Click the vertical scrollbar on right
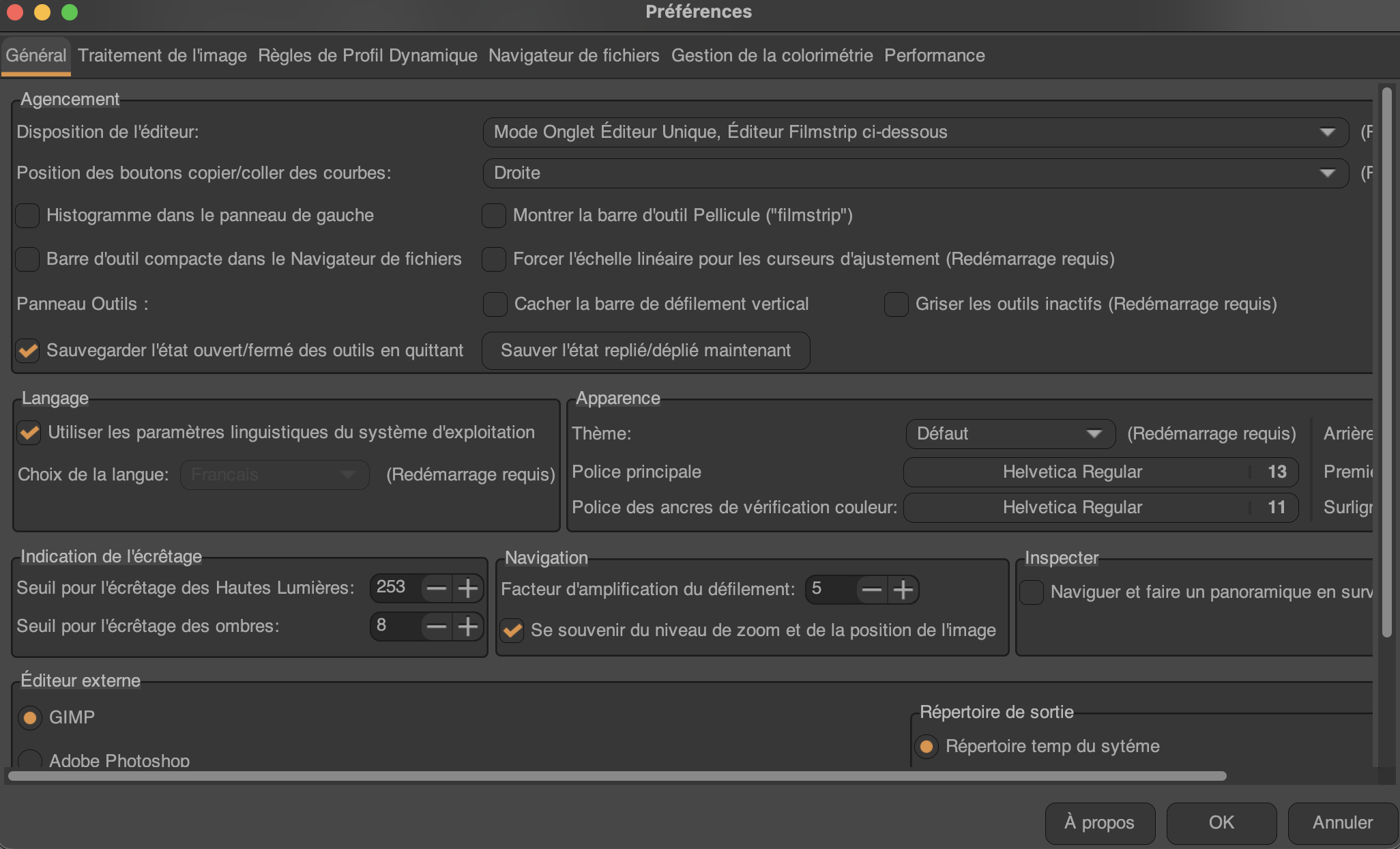This screenshot has height=849, width=1400. pyautogui.click(x=1386, y=362)
